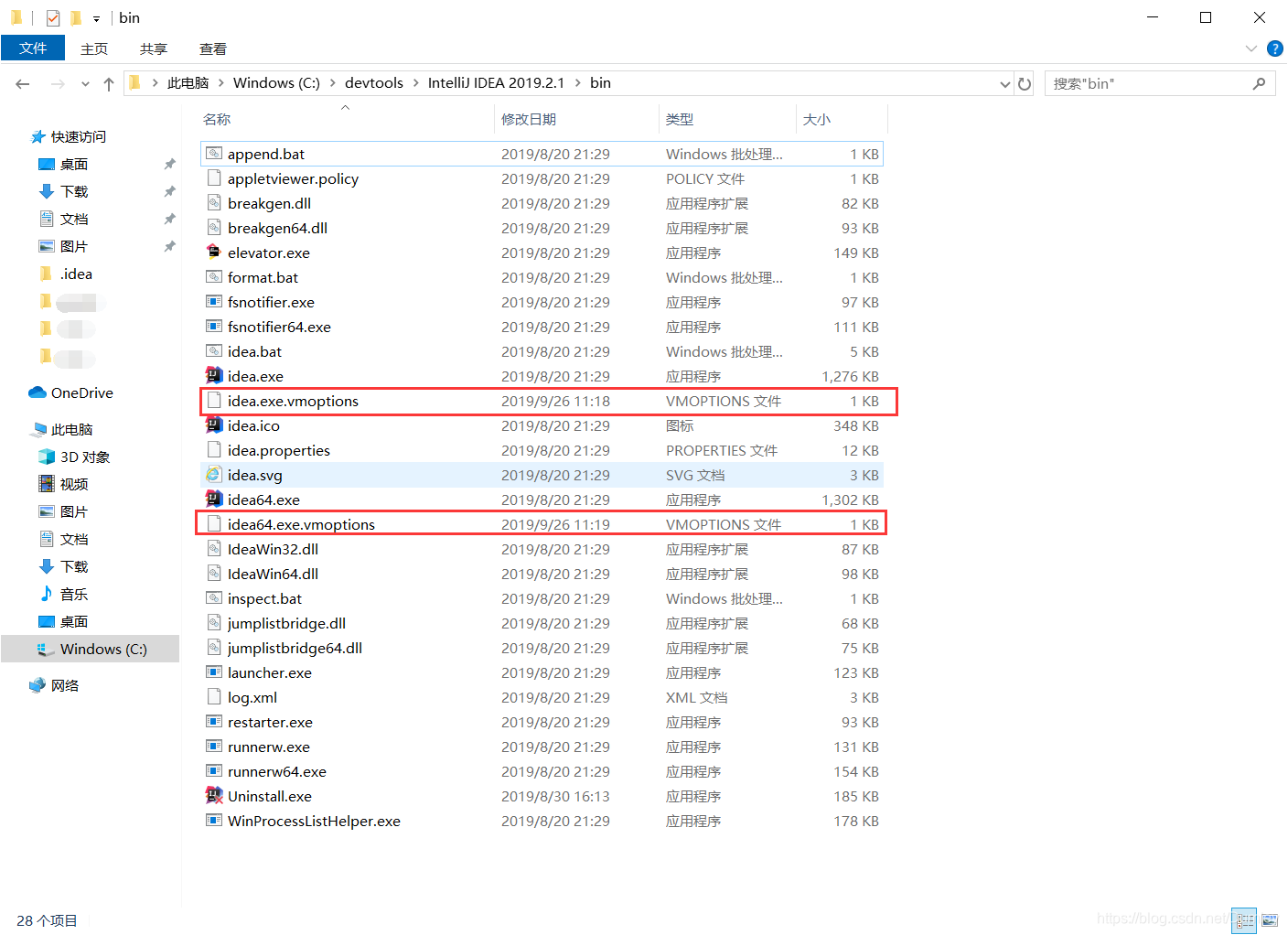The height and width of the screenshot is (935, 1288).
Task: Select file name restarter.exe
Action: coord(270,723)
